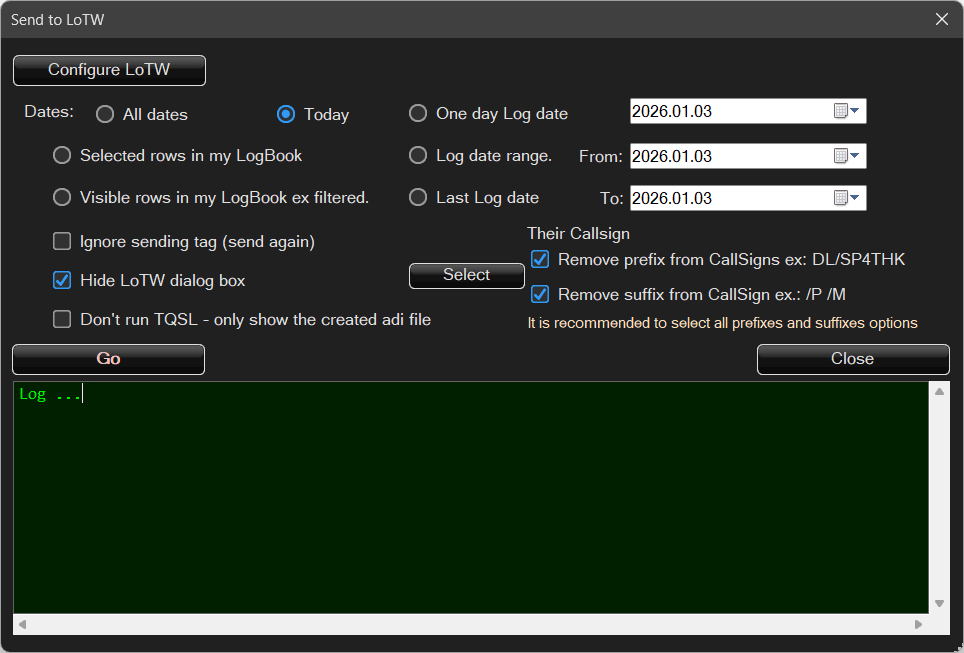Click the Close button
The width and height of the screenshot is (964, 653).
pos(852,359)
